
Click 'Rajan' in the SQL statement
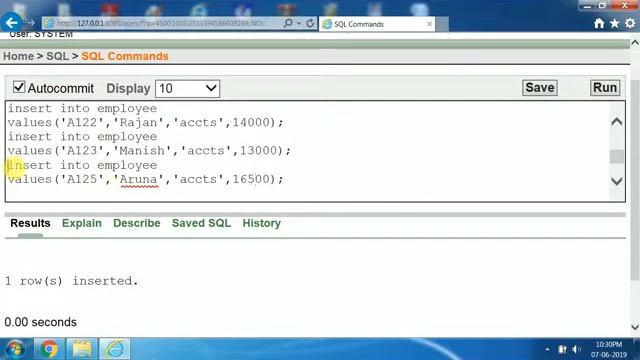pyautogui.click(x=138, y=122)
